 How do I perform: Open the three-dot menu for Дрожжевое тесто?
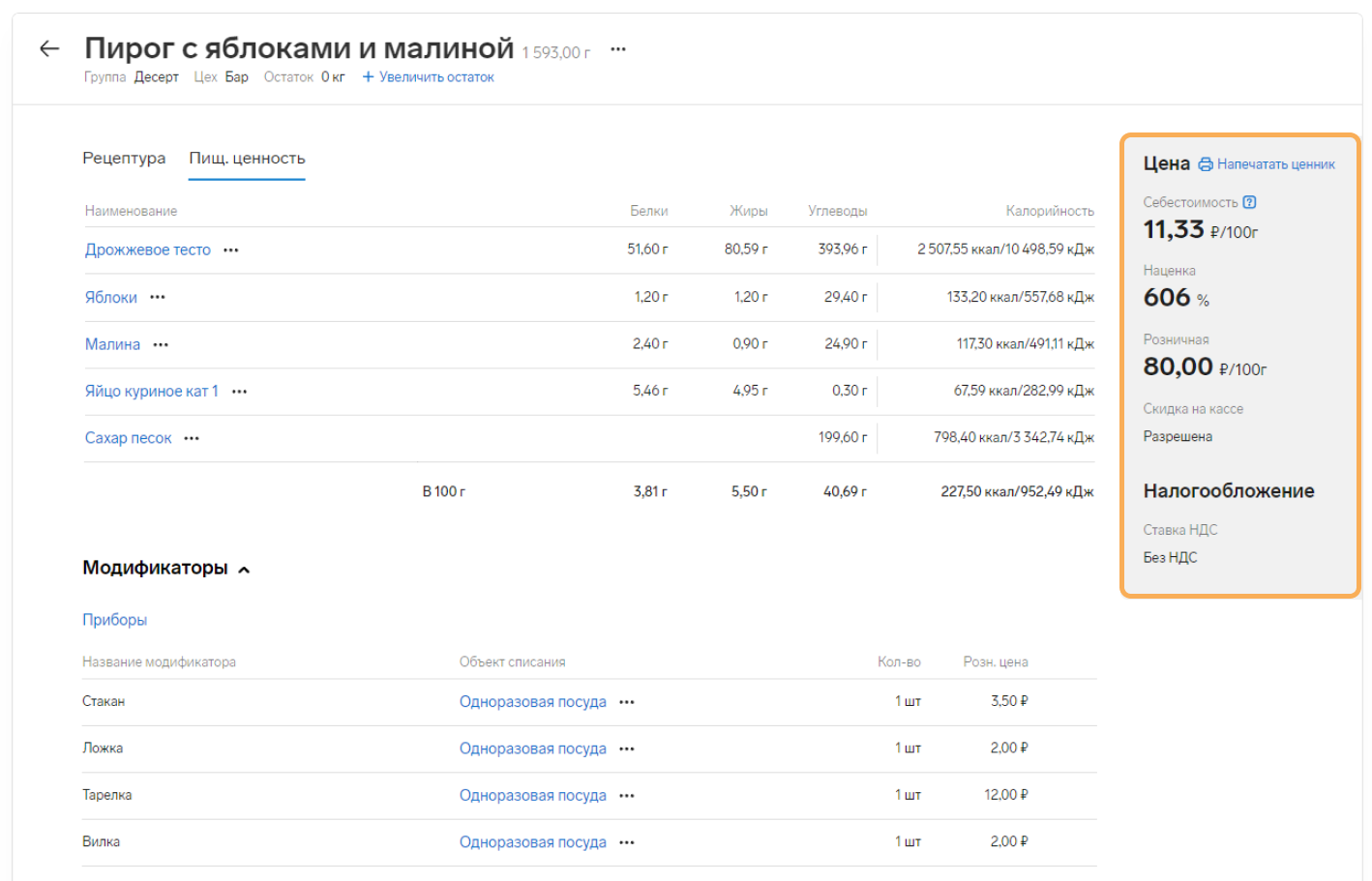pyautogui.click(x=230, y=250)
